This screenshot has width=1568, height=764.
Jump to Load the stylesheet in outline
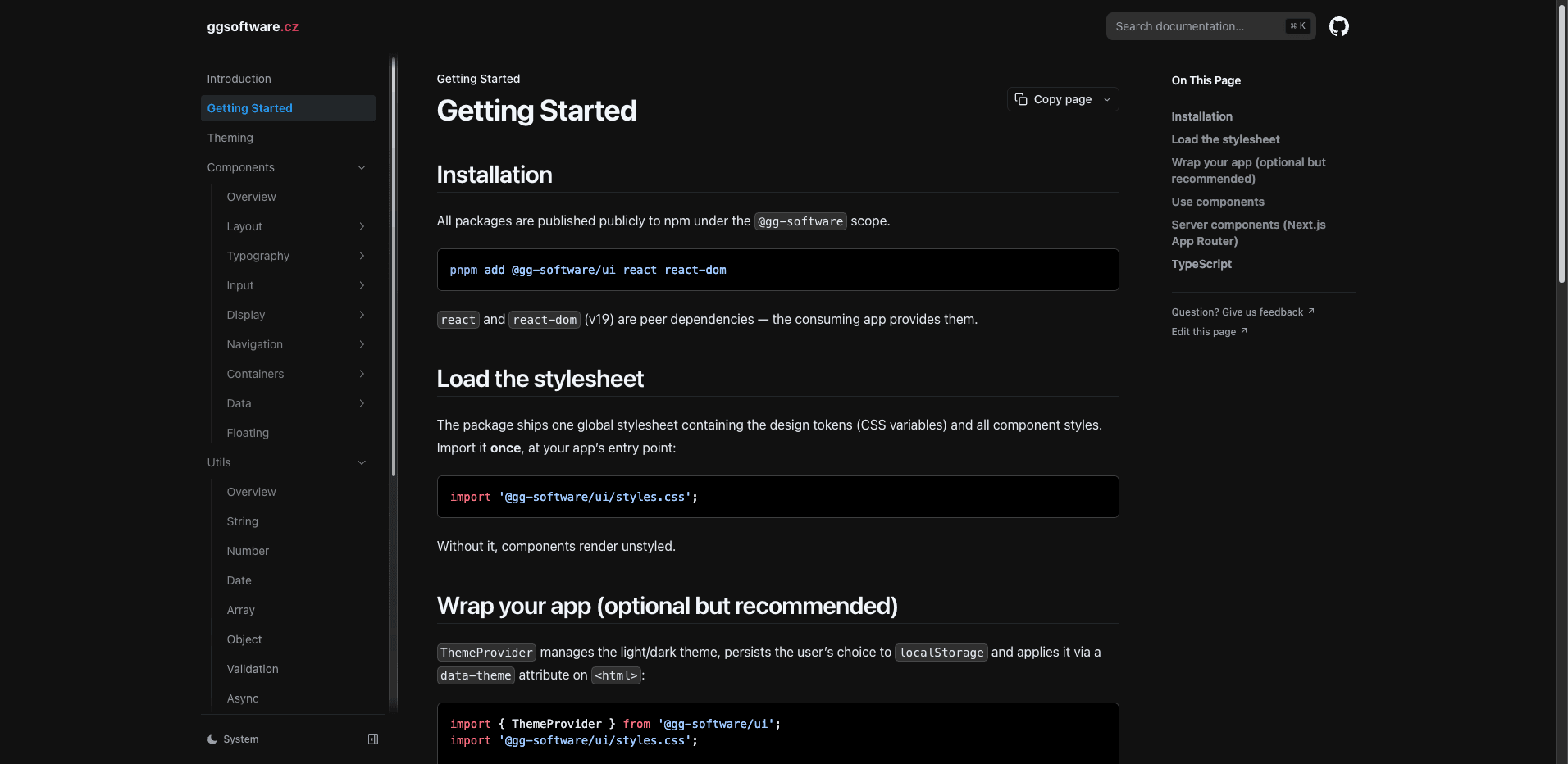[x=1225, y=139]
